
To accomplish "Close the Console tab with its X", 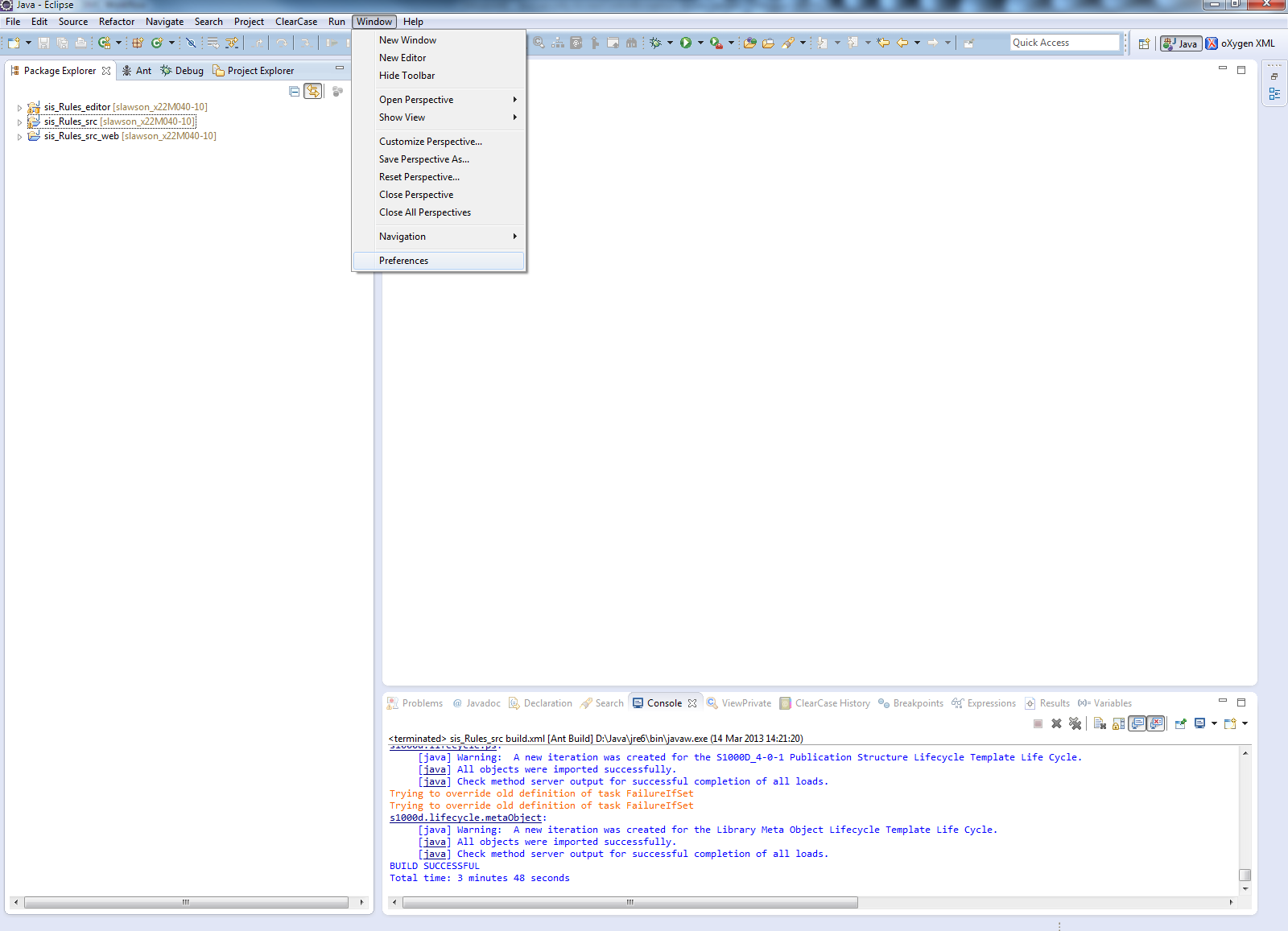I will (692, 703).
